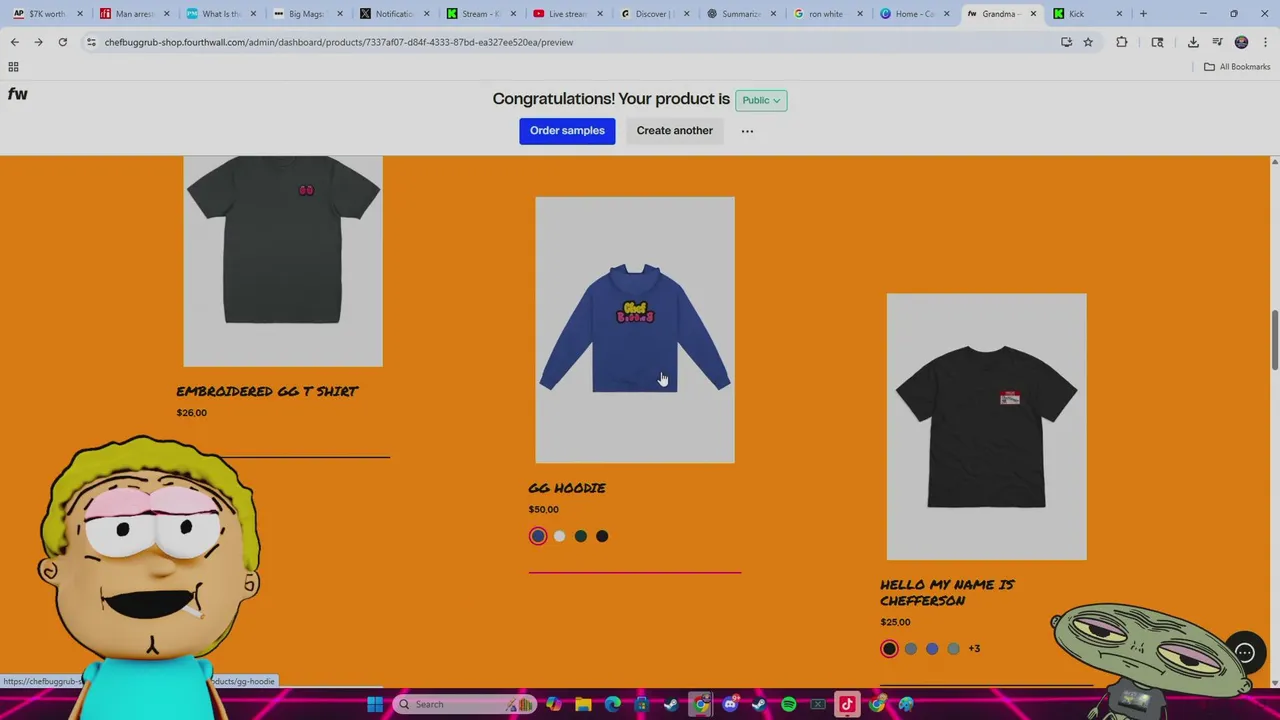This screenshot has height=720, width=1280.
Task: Open the Public visibility dropdown
Action: coord(761,100)
